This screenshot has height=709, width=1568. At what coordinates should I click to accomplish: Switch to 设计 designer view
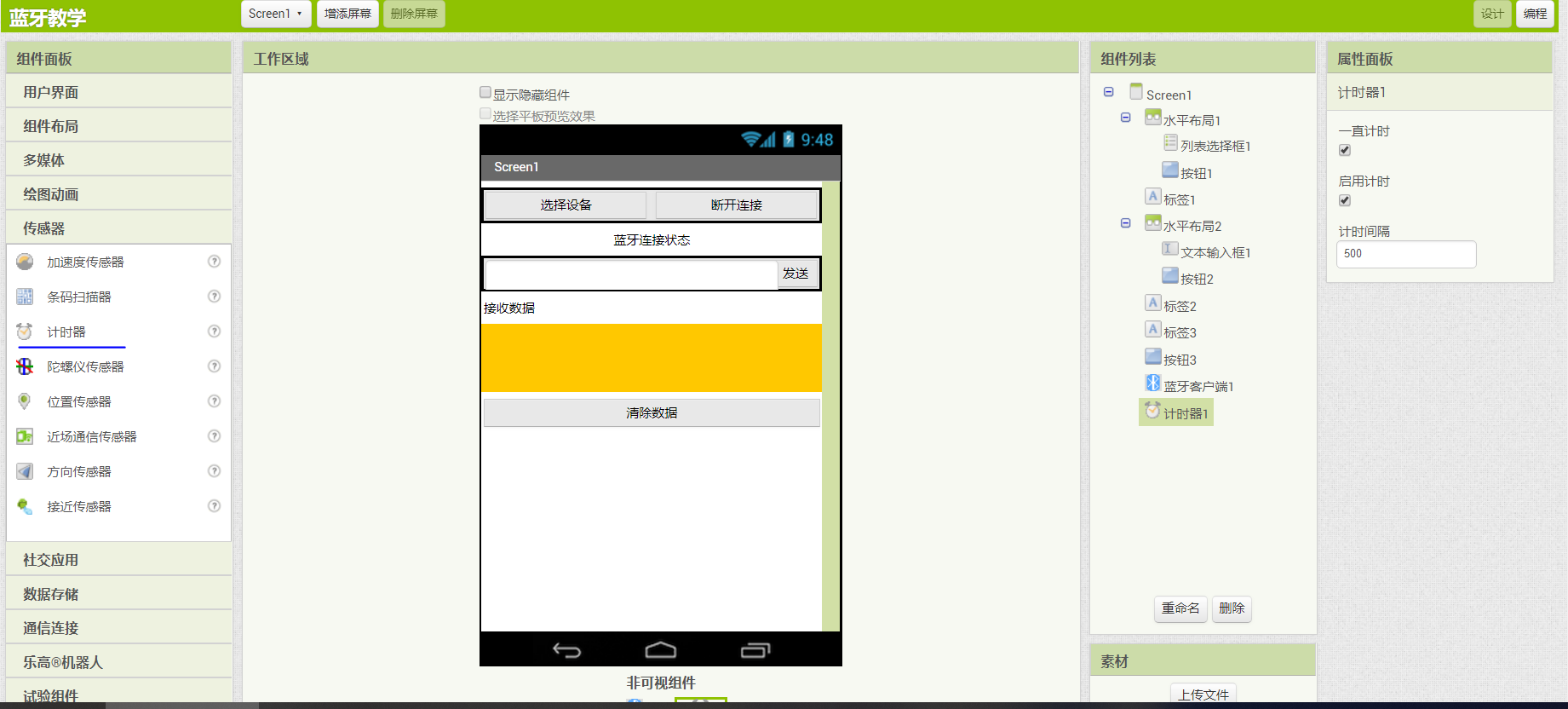pos(1492,14)
